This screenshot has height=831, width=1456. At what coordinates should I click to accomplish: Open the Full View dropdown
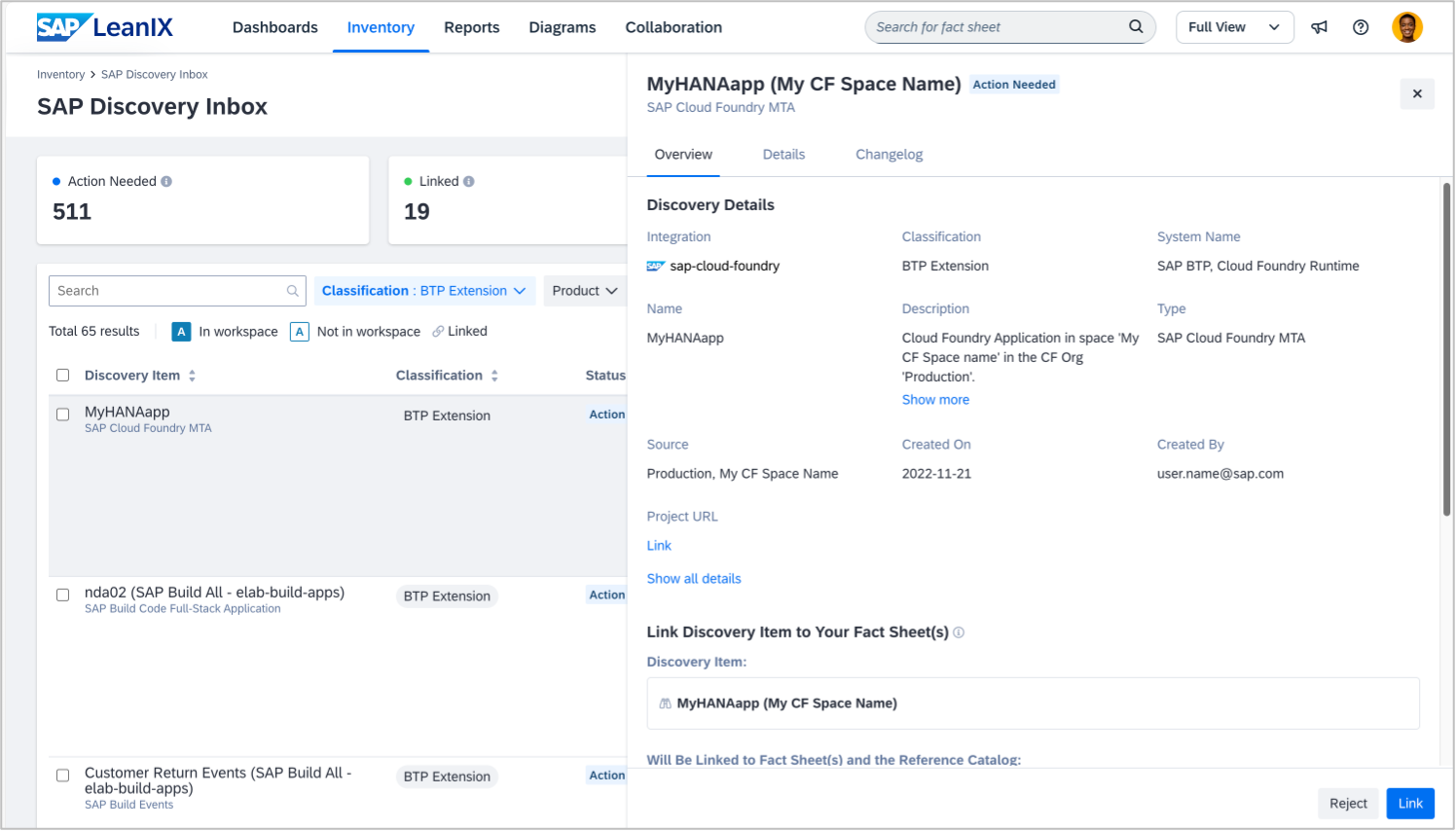(x=1235, y=27)
